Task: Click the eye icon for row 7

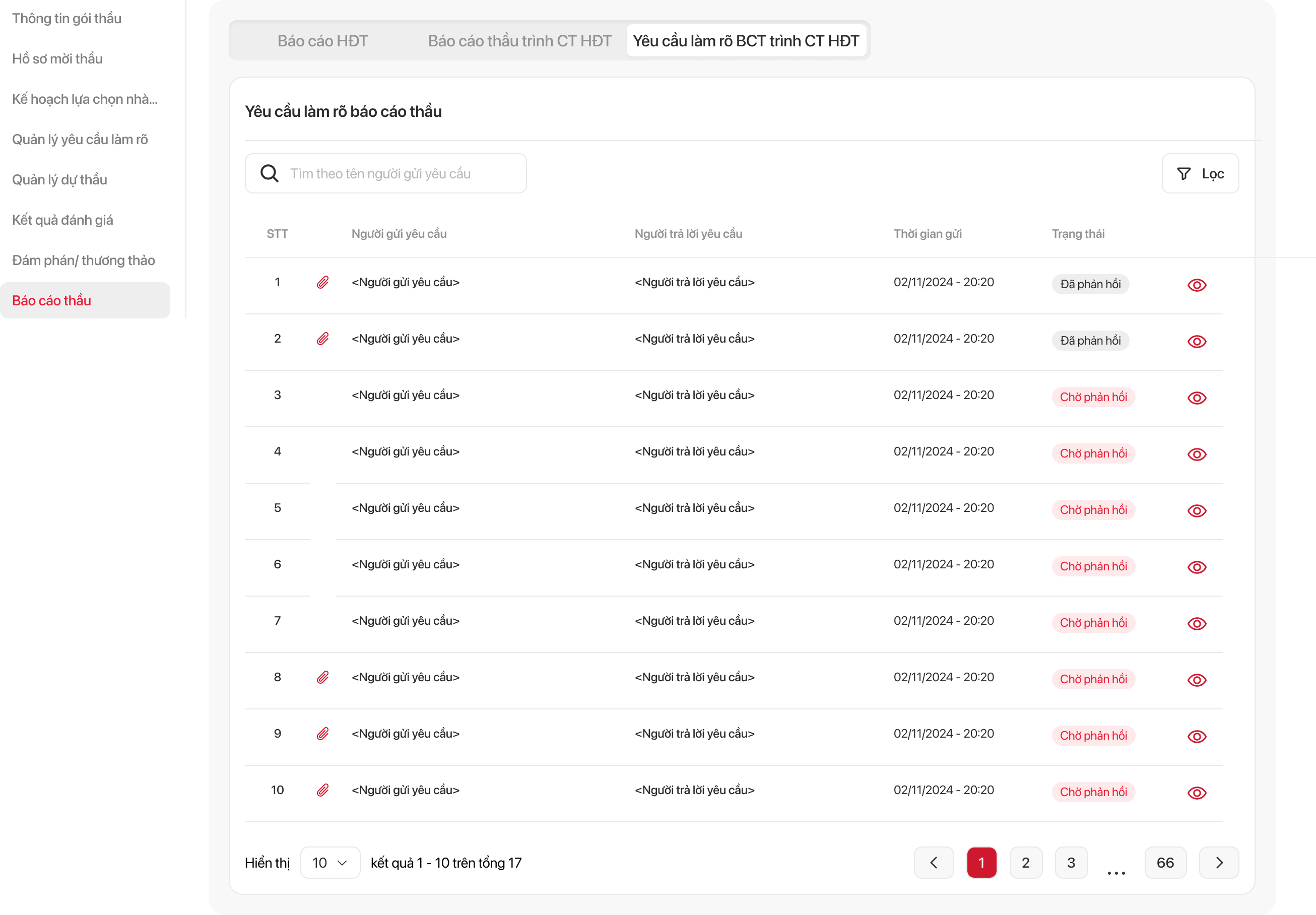Action: tap(1196, 624)
